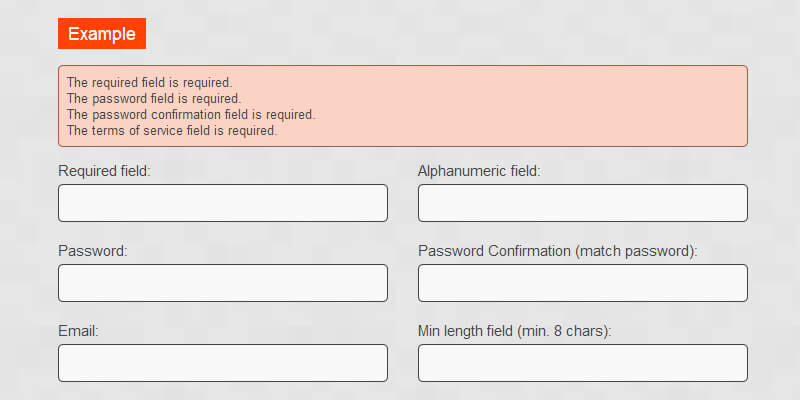800x400 pixels.
Task: Select the Password Confirmation input box
Action: coord(582,283)
